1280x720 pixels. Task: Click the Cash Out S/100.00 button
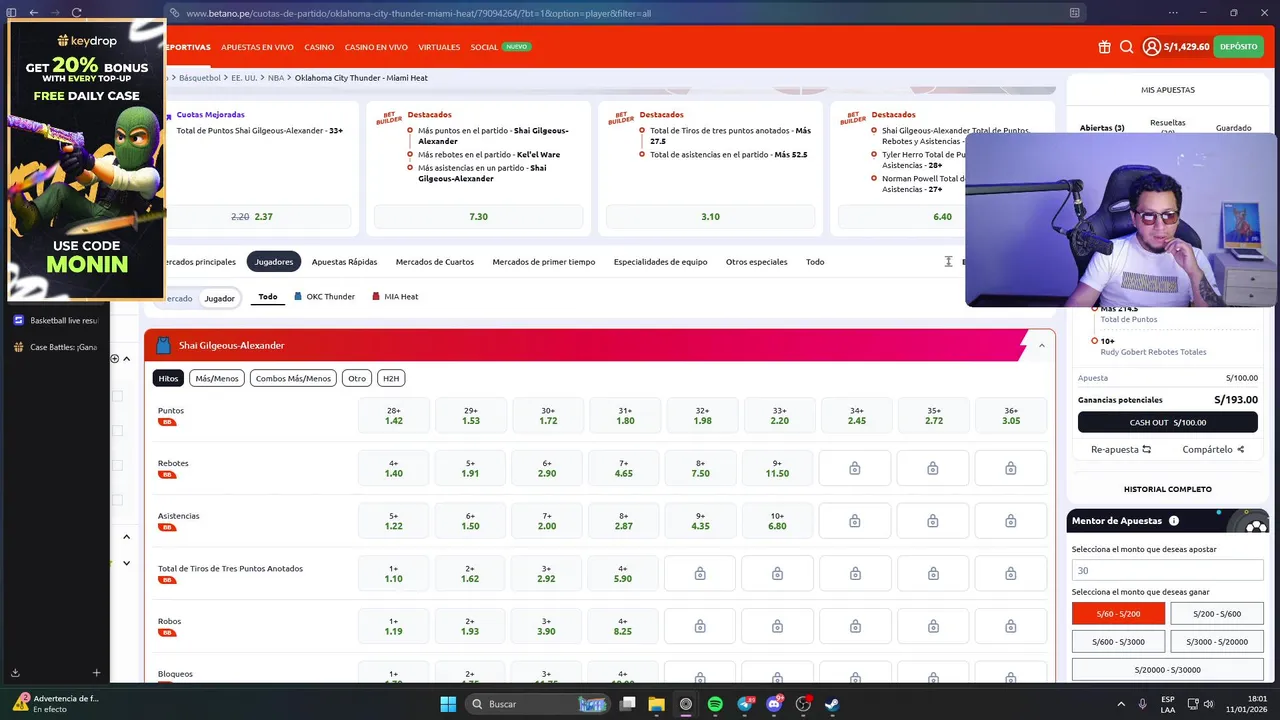point(1167,422)
